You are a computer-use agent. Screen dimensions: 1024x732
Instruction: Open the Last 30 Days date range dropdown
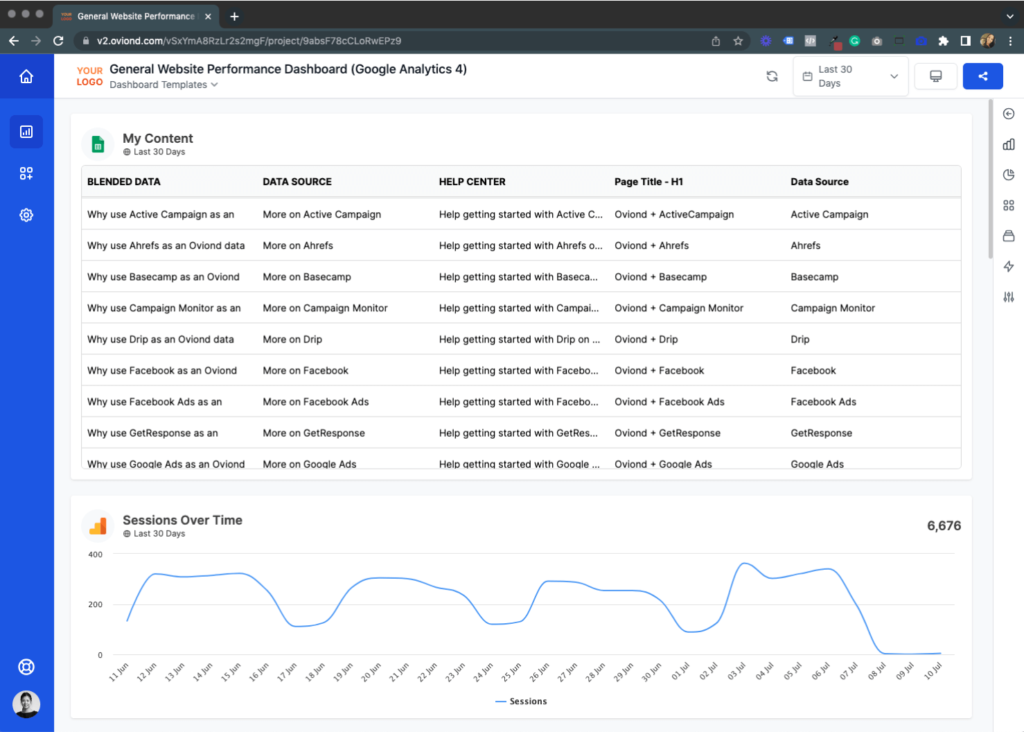[850, 76]
